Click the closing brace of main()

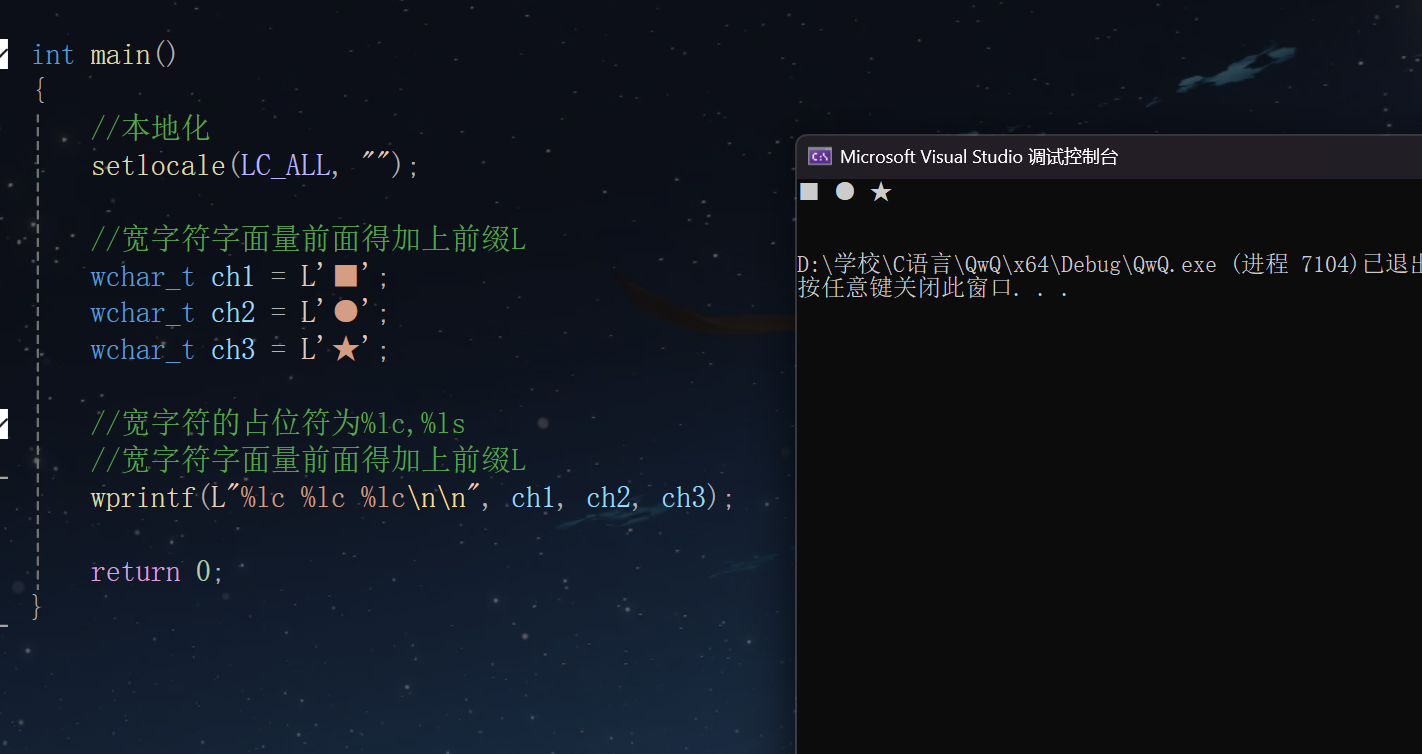coord(37,606)
